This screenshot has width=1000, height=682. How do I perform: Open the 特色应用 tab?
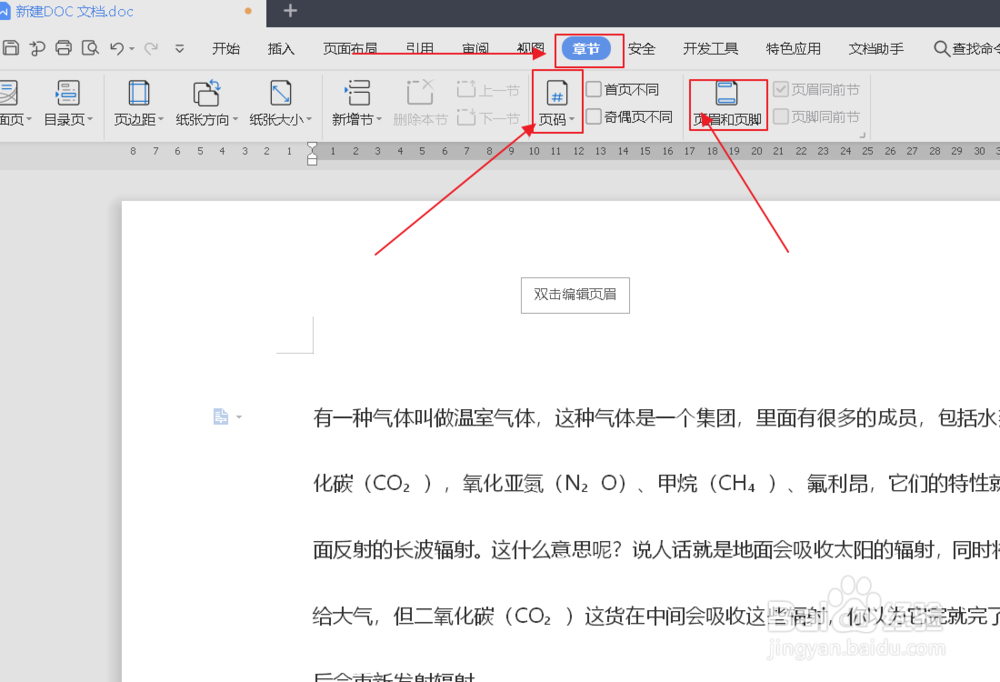[793, 48]
